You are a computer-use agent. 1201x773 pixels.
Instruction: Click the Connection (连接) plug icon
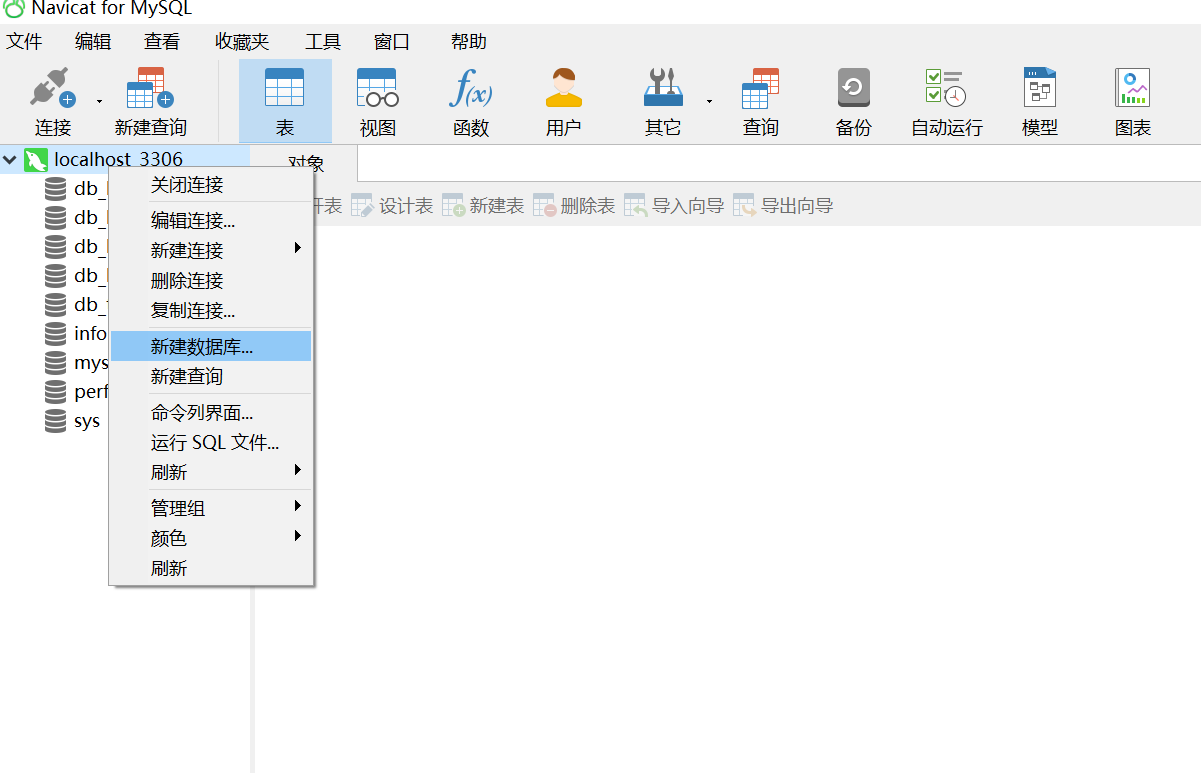click(x=53, y=88)
